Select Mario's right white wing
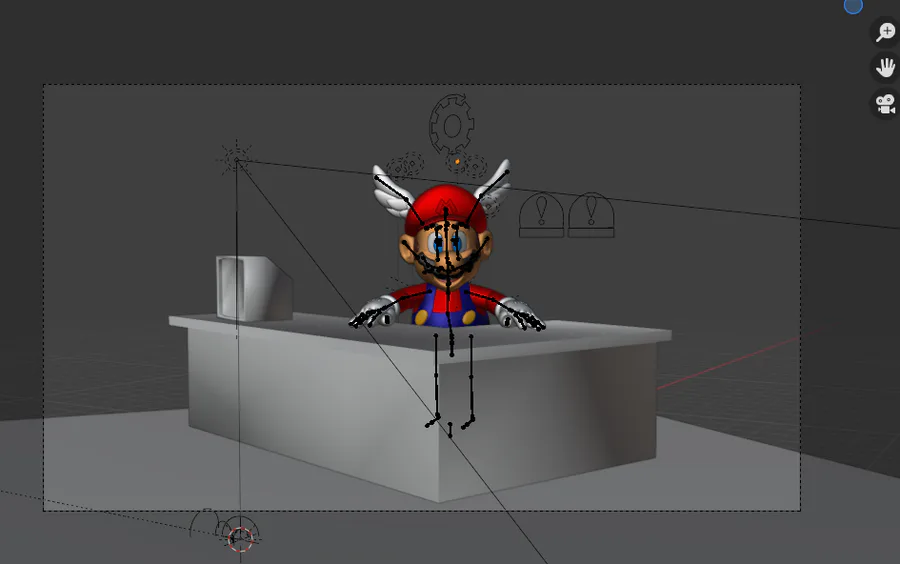Screen dimensions: 900x564 click(494, 186)
